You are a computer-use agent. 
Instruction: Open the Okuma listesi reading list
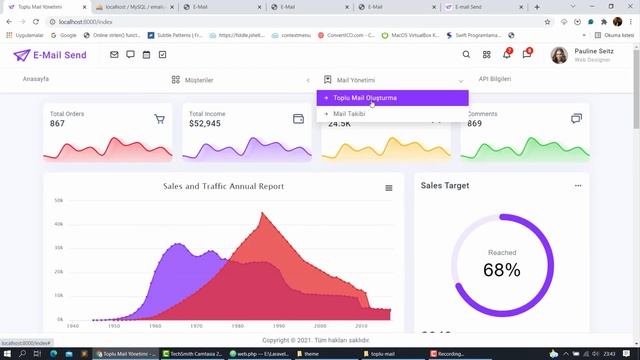[614, 35]
